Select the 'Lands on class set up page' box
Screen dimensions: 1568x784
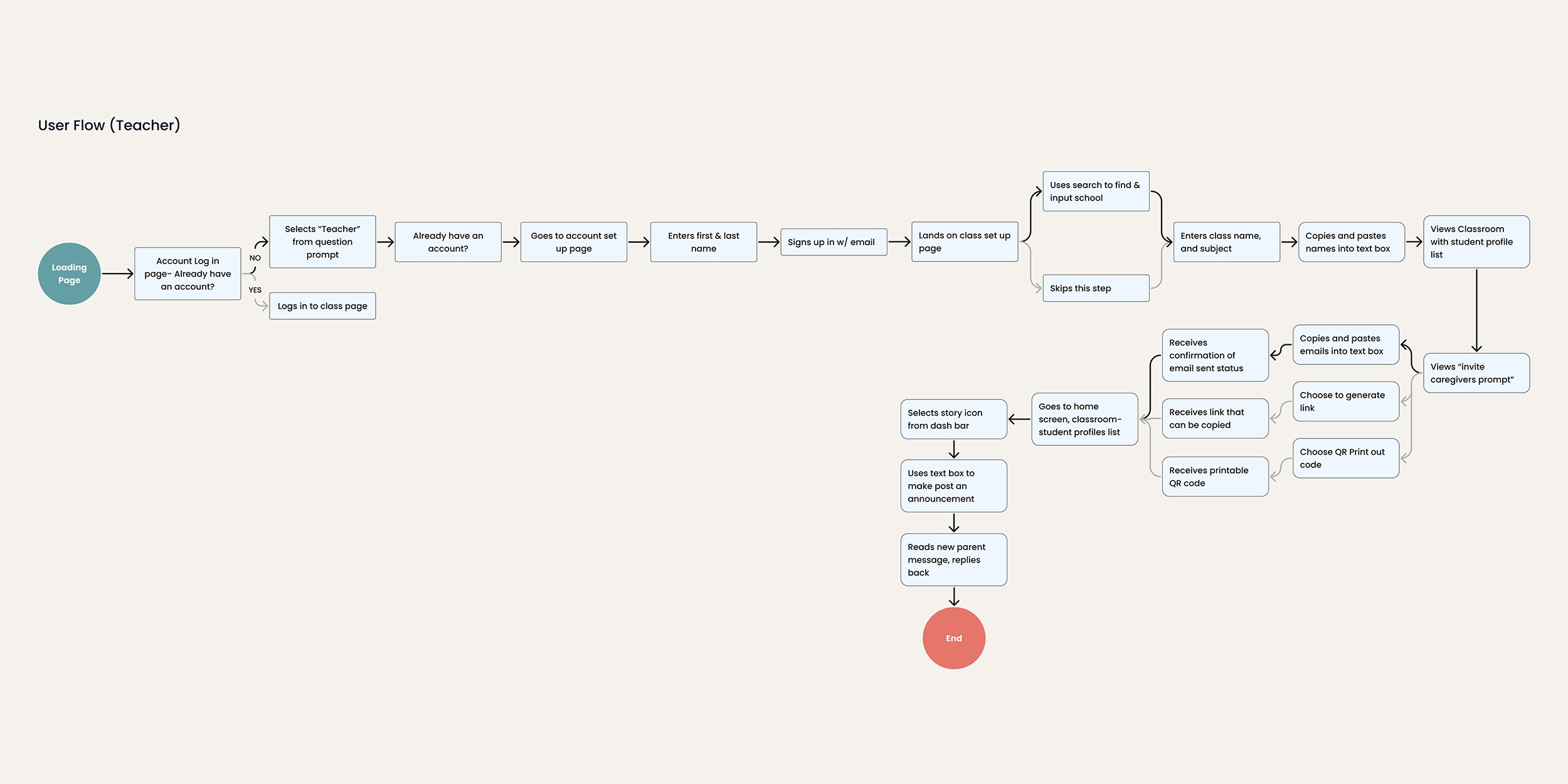coord(964,241)
